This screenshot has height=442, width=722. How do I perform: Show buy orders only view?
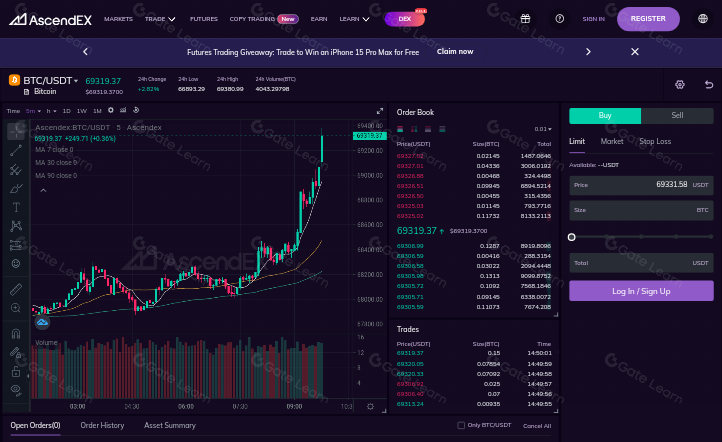coord(442,129)
